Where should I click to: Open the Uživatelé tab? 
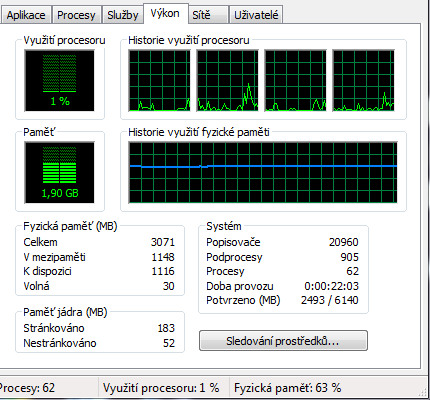coord(256,15)
